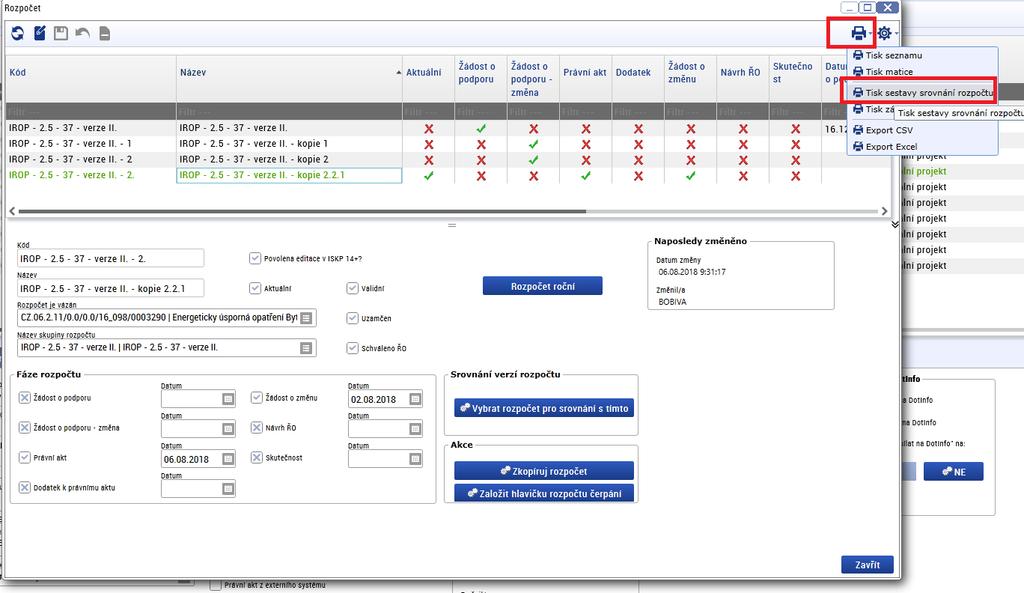Toggle the Schváleno ŘO checkbox

[x=353, y=348]
